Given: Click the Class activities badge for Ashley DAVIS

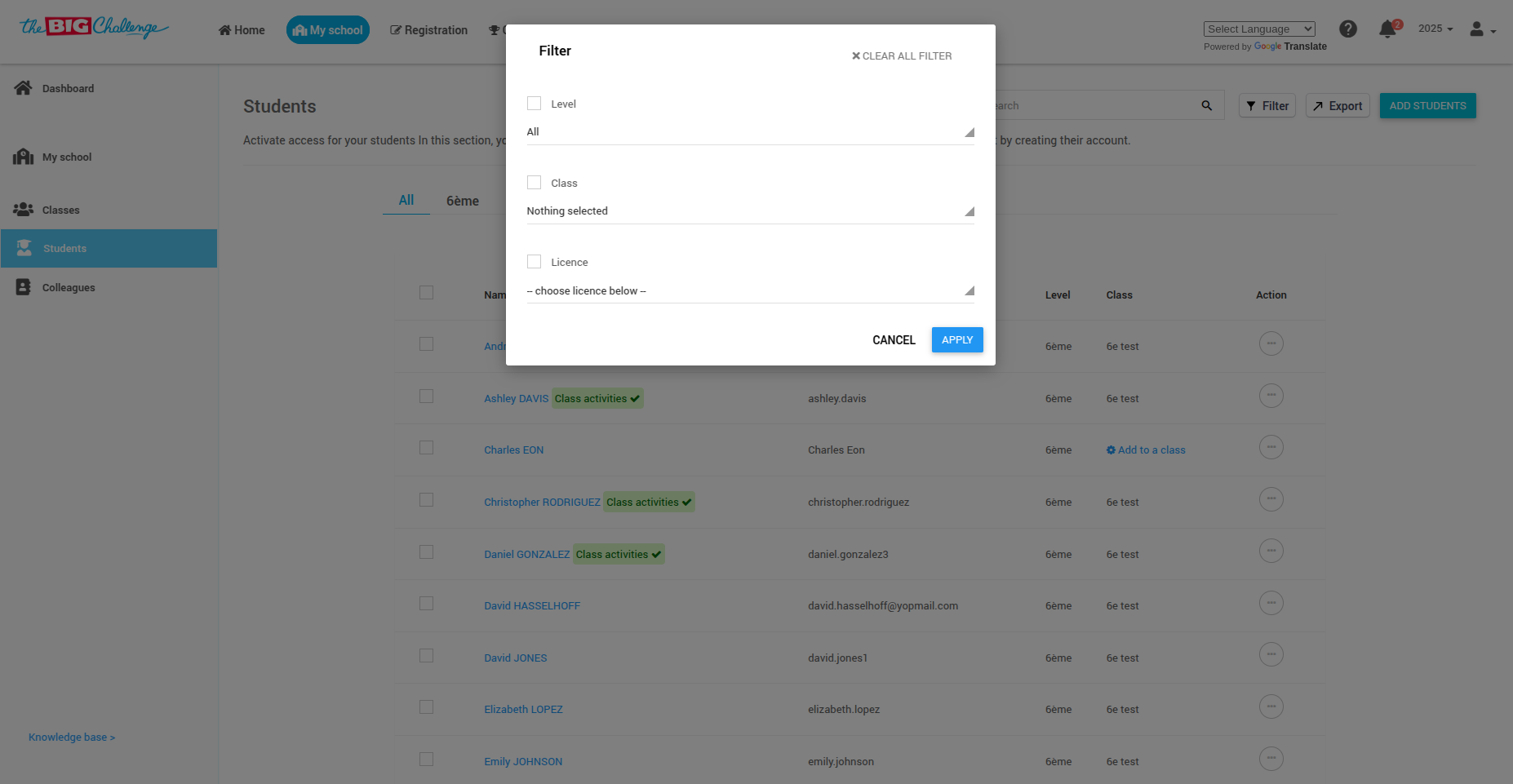Looking at the screenshot, I should [597, 399].
